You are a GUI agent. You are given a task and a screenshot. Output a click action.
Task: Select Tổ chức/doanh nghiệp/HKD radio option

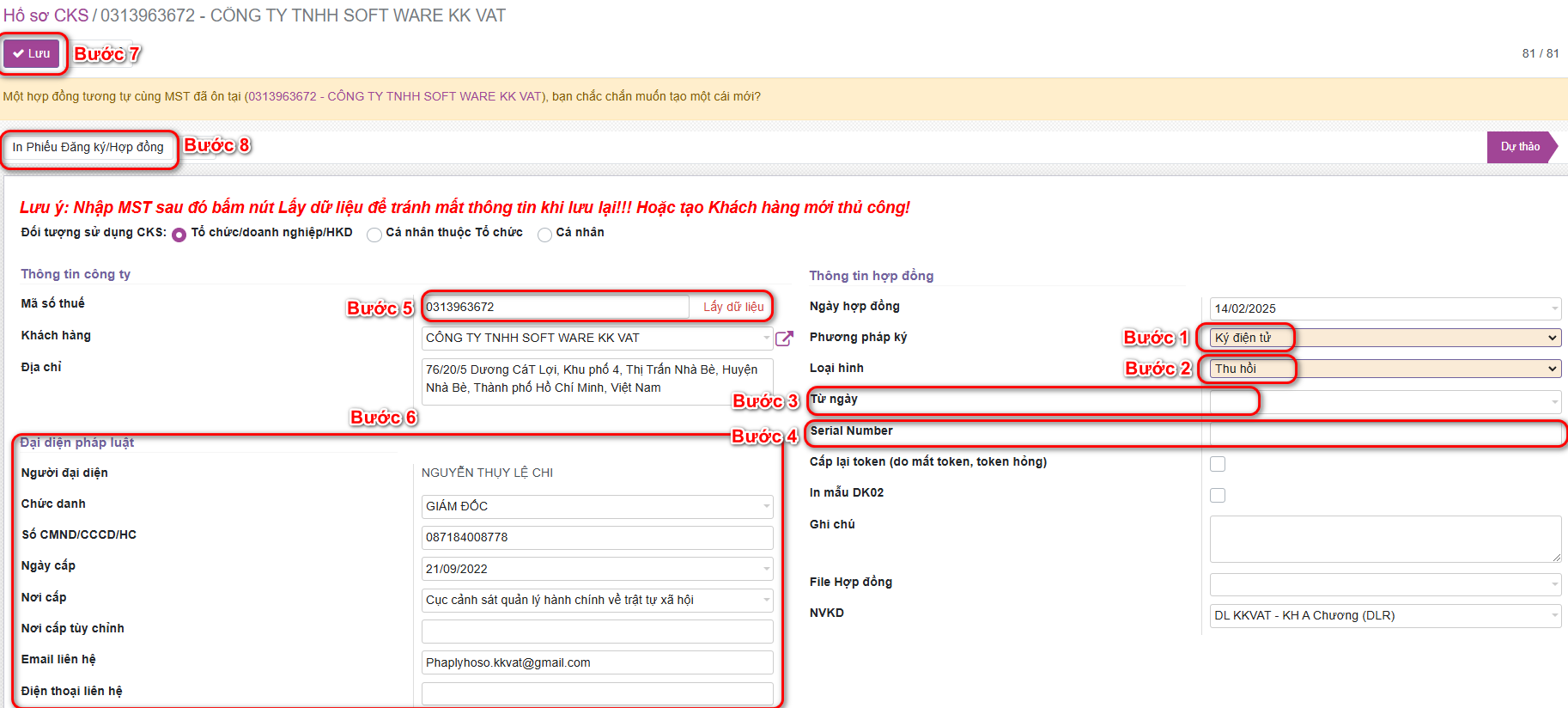[179, 235]
